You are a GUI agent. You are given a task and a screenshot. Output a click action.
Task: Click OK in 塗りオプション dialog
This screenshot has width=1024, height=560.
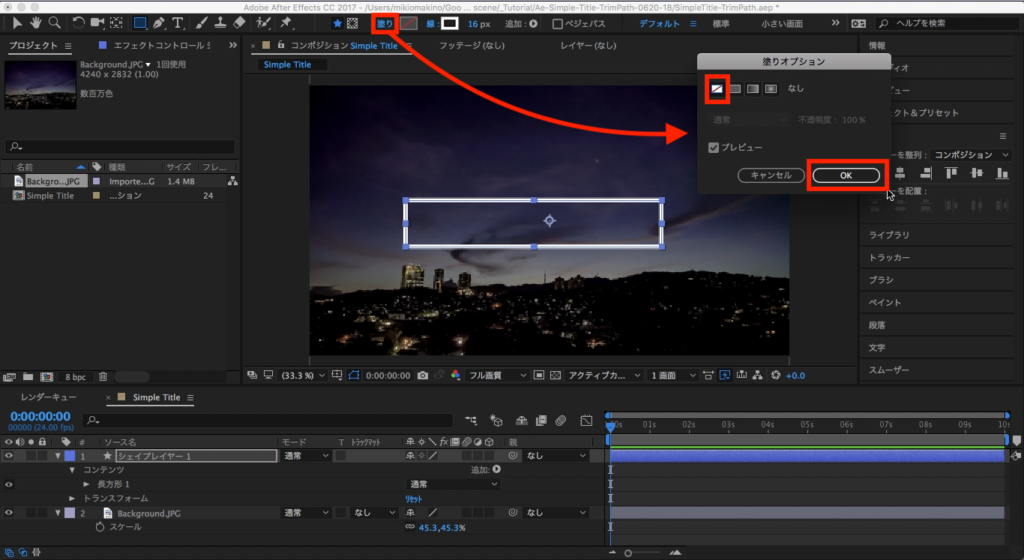click(846, 175)
